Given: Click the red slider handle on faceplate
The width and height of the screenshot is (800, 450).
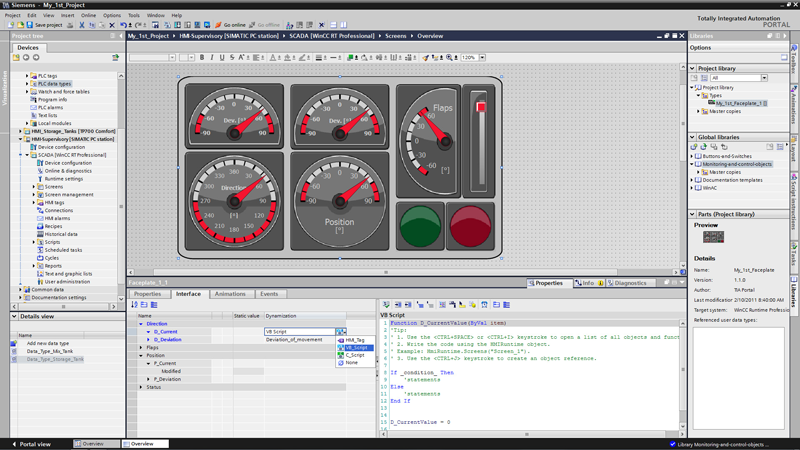Looking at the screenshot, I should tap(481, 107).
